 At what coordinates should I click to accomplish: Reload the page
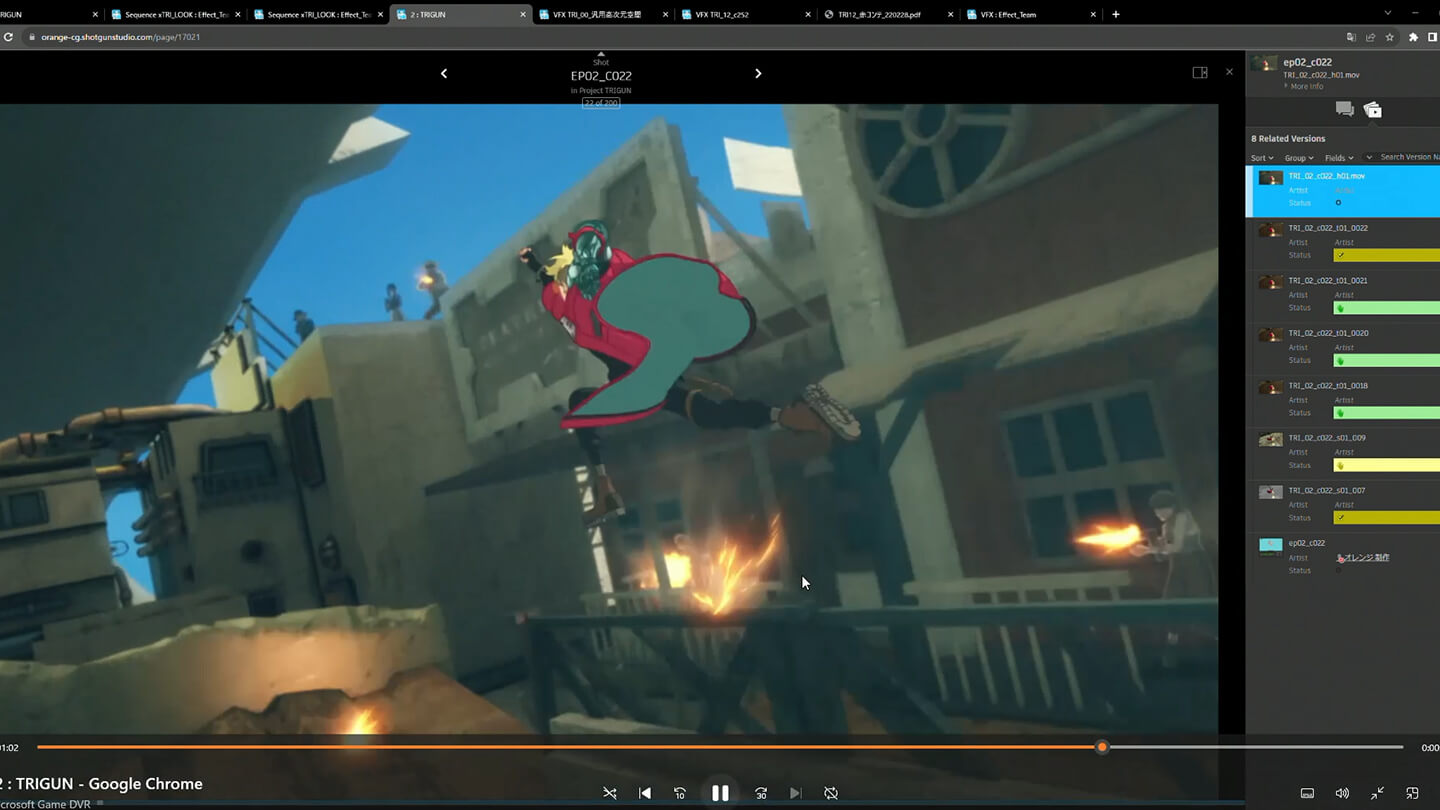pos(8,37)
